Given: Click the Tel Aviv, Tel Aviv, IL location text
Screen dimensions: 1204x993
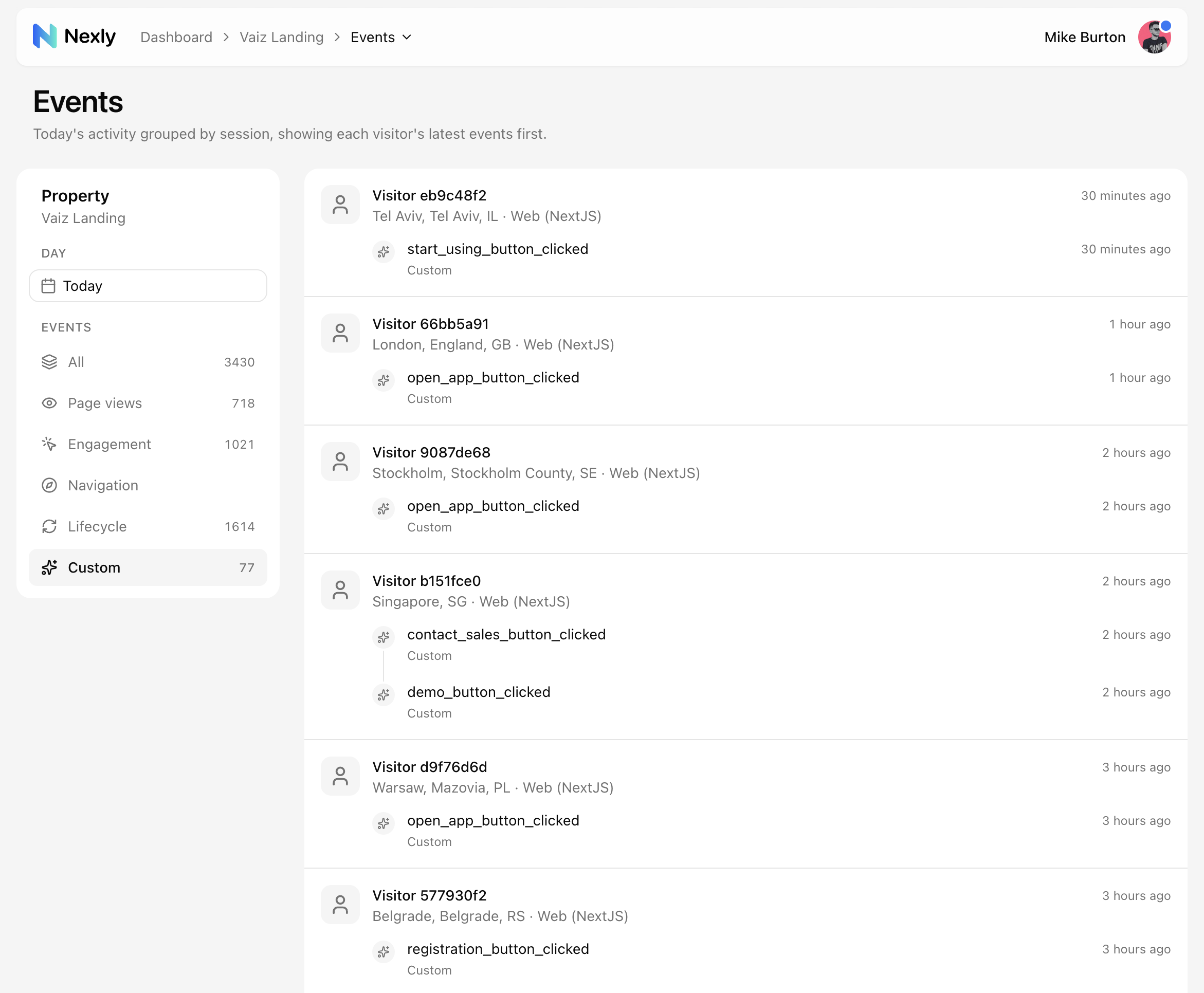Looking at the screenshot, I should pyautogui.click(x=435, y=216).
